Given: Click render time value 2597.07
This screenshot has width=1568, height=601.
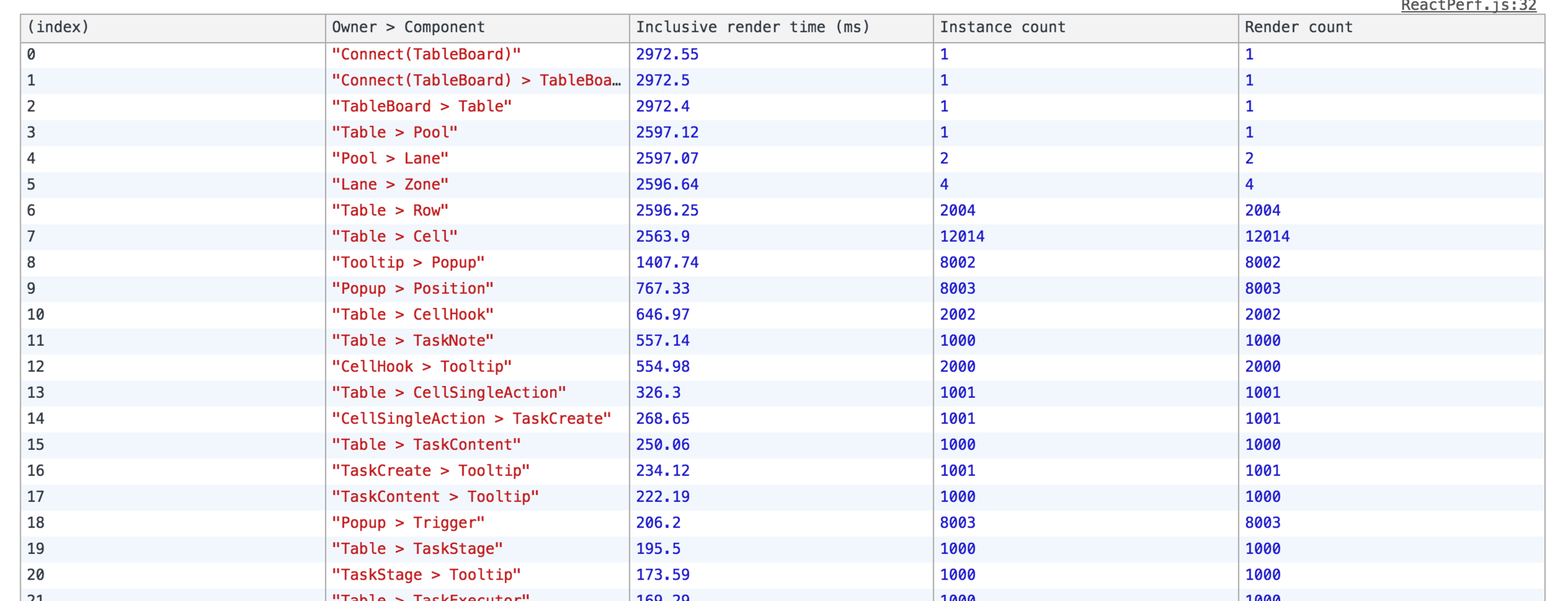Looking at the screenshot, I should (667, 159).
